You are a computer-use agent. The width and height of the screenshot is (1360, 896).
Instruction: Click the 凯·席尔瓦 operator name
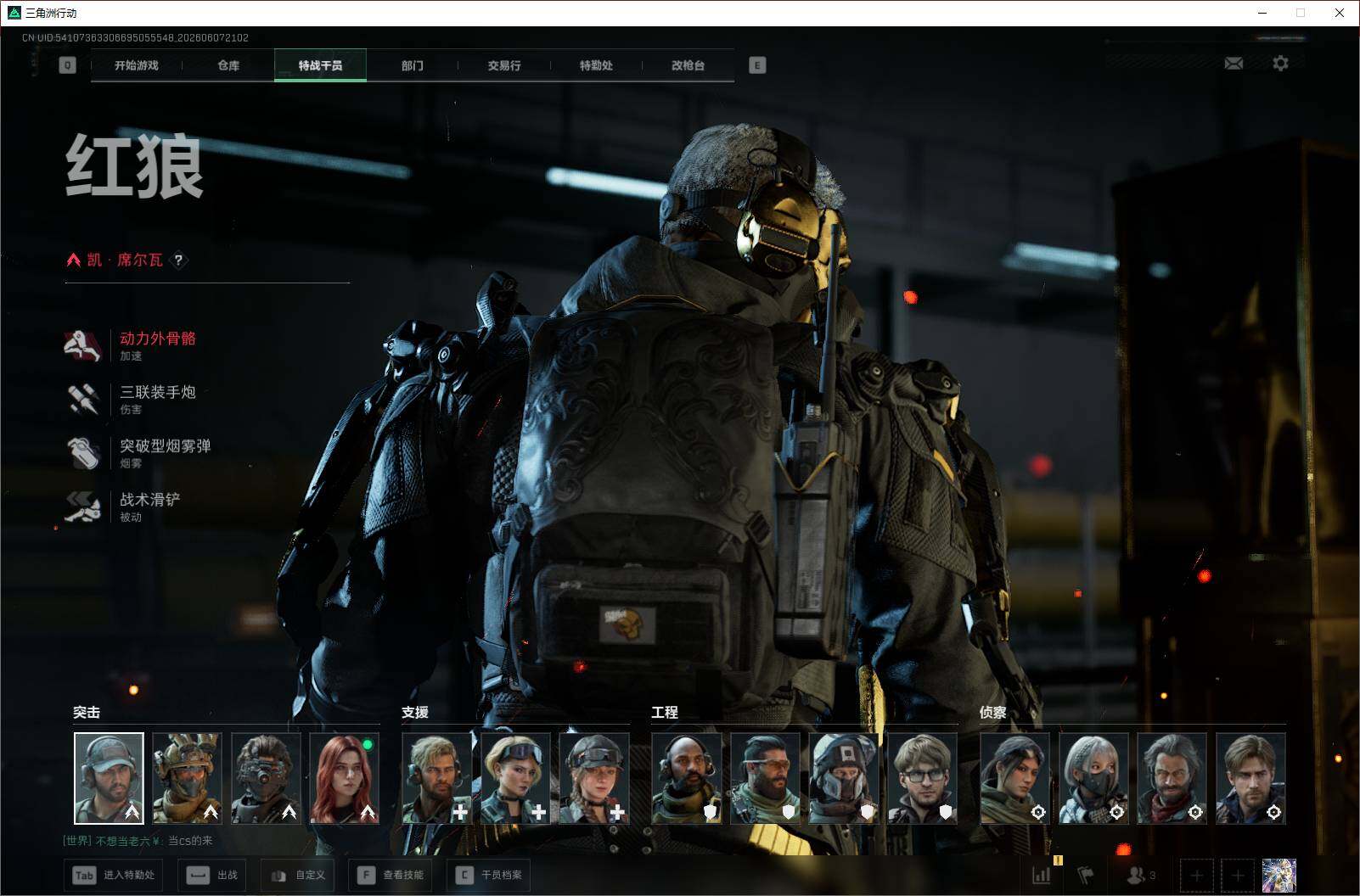click(x=125, y=260)
